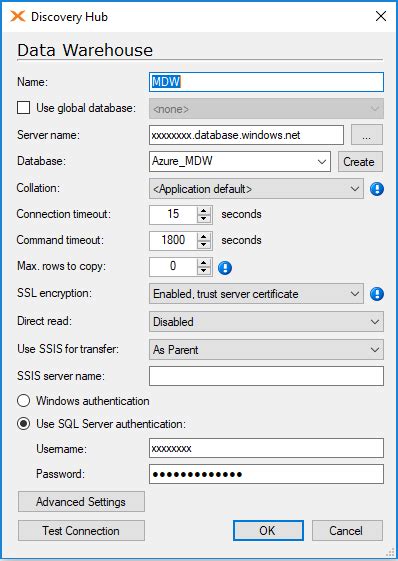Screen dimensions: 398x561
Task: Open the Use SSIS for transfer dropdown
Action: pos(266,350)
